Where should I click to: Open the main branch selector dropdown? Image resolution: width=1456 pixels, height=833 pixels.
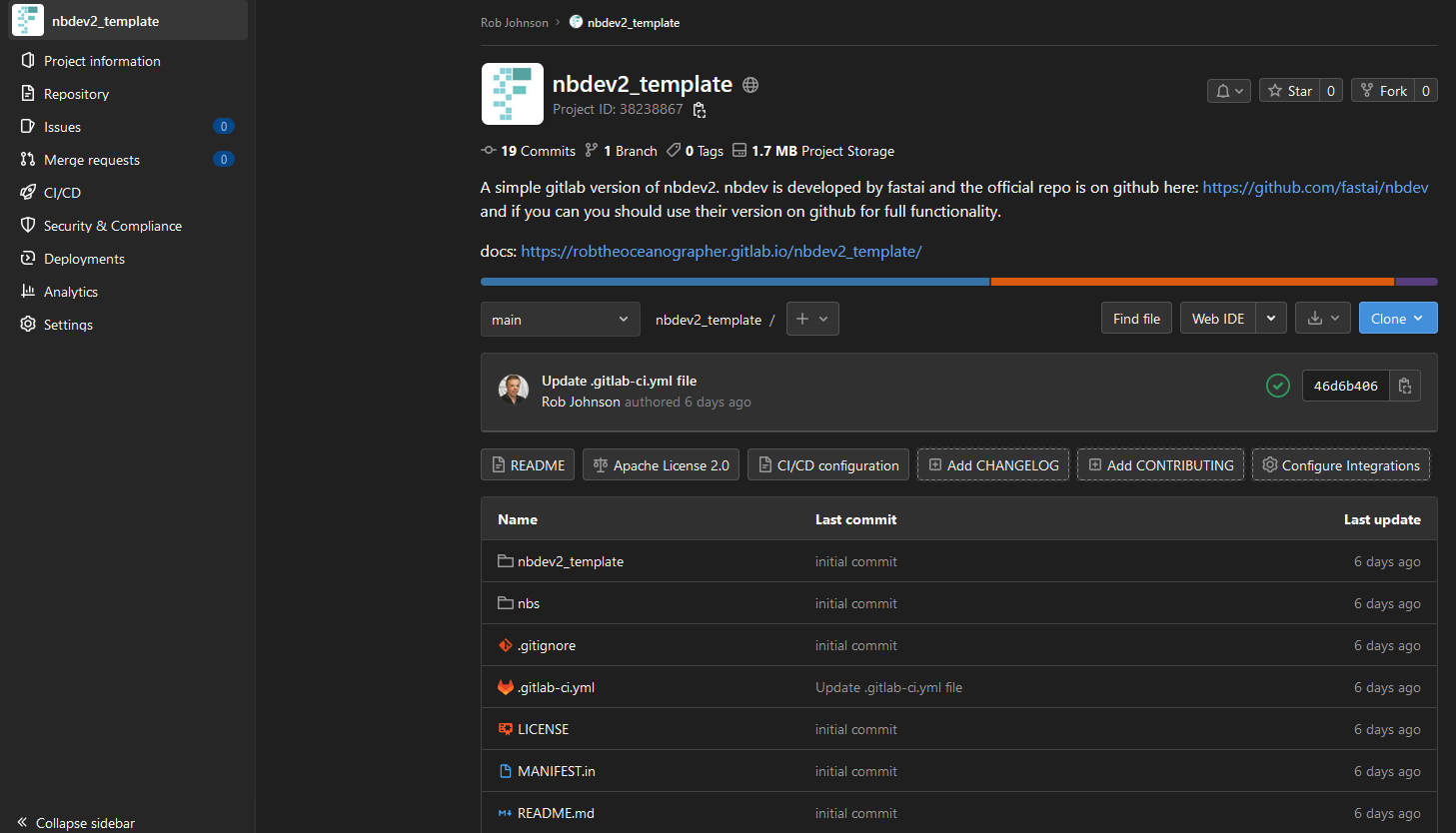(x=561, y=320)
